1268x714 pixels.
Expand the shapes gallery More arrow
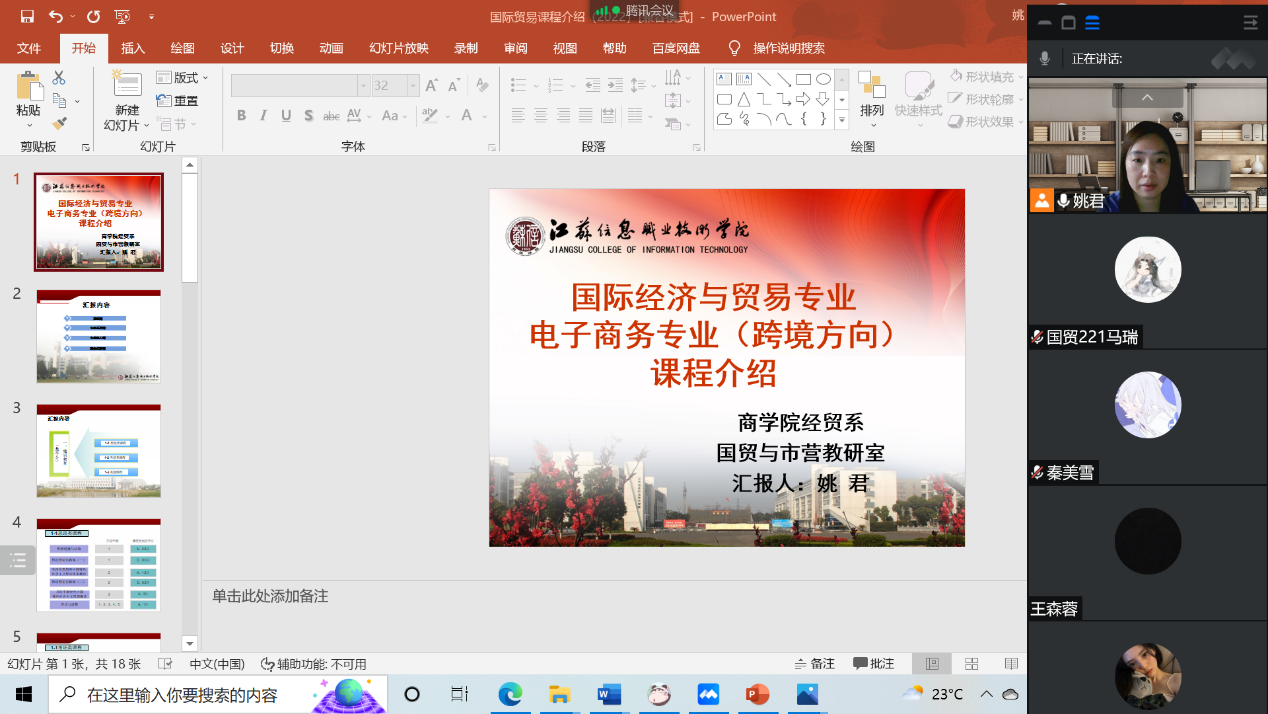click(x=841, y=121)
